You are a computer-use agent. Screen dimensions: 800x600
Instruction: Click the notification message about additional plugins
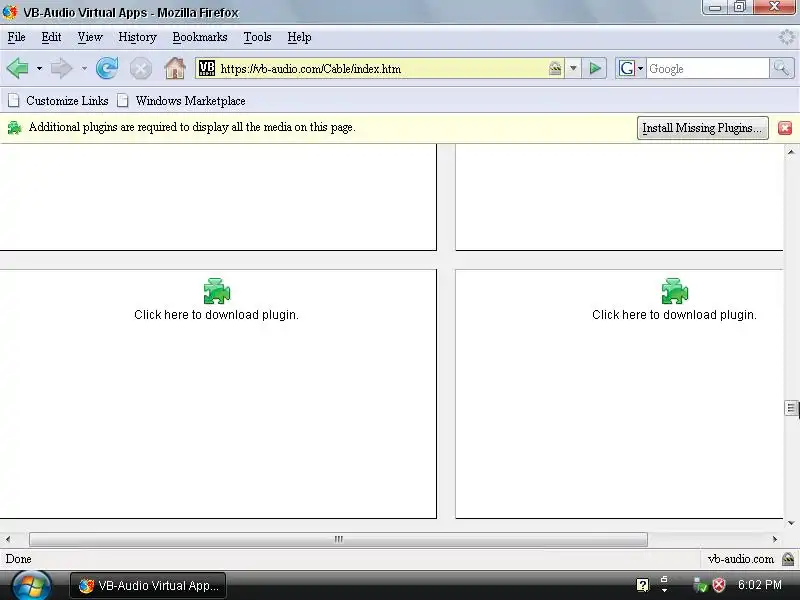(192, 127)
